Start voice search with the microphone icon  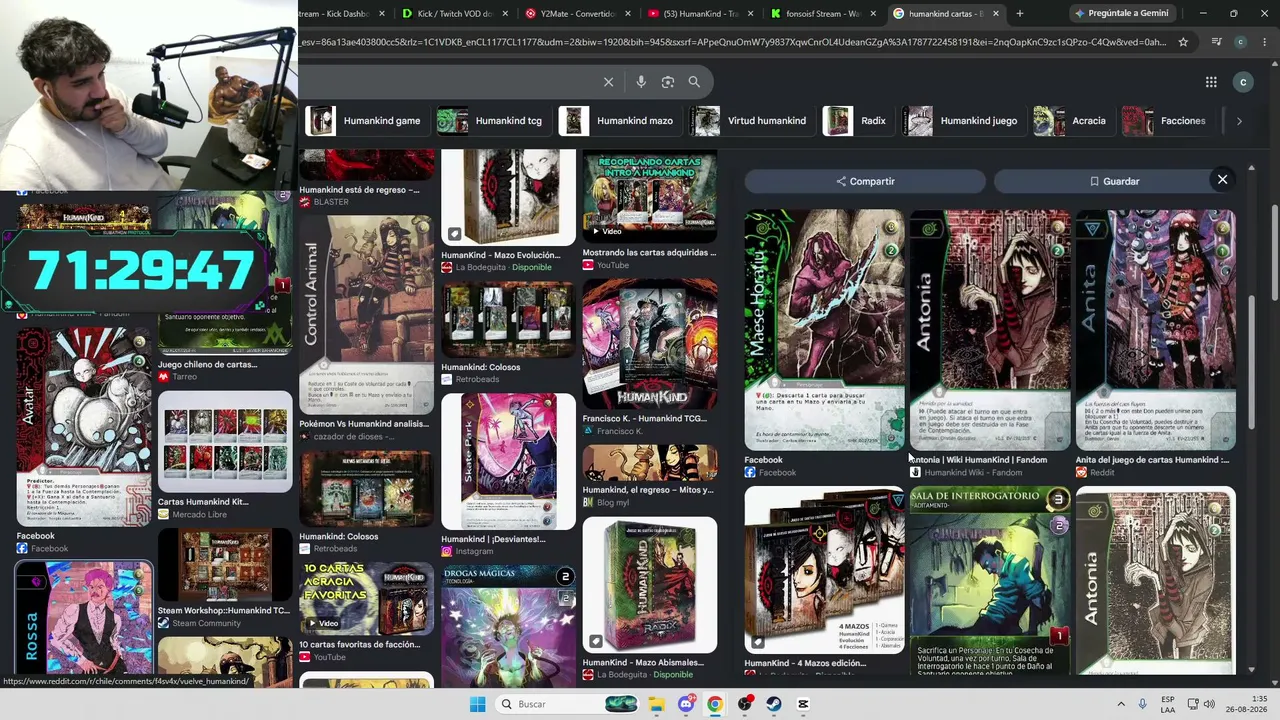coord(641,82)
